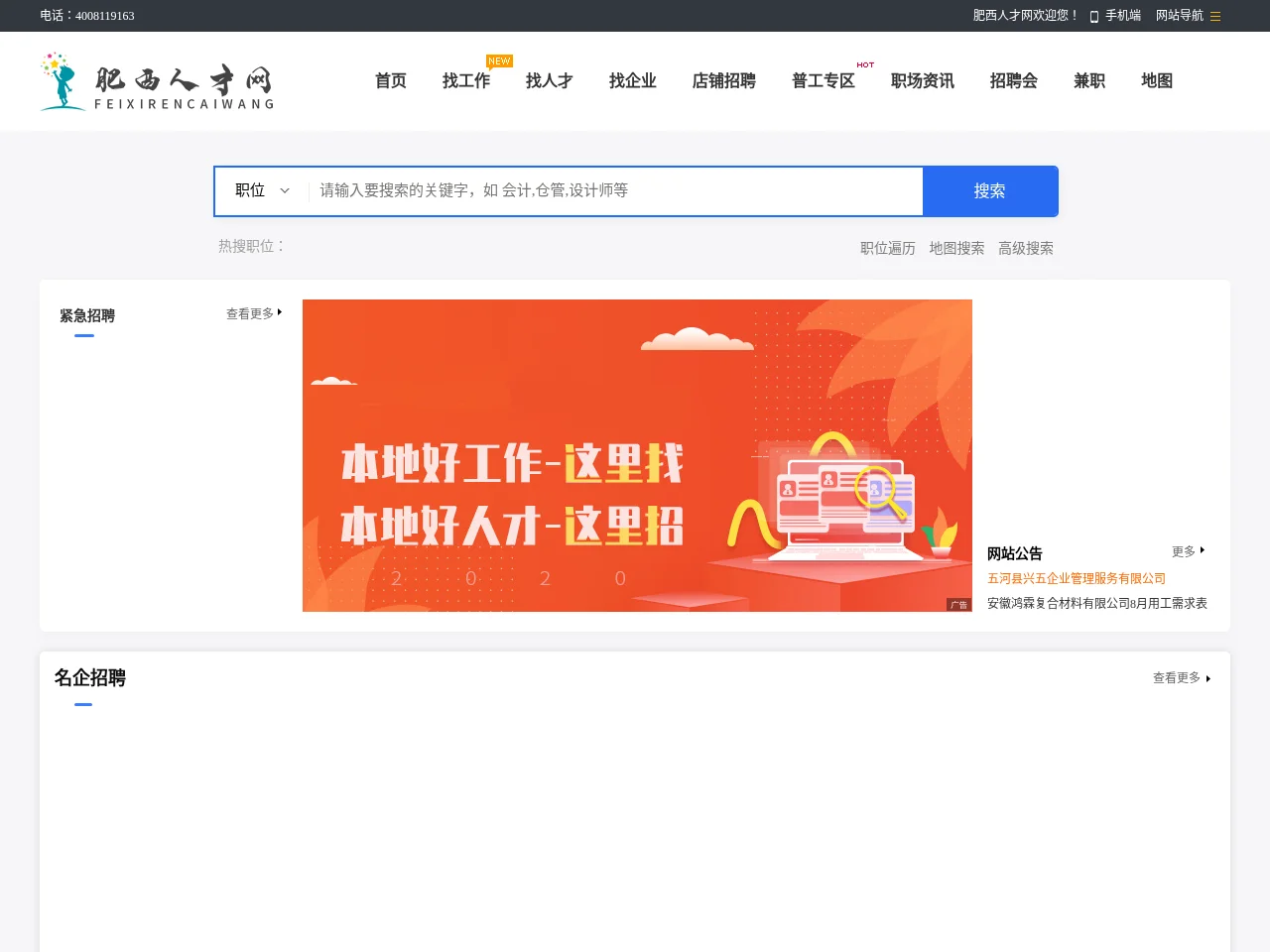Image resolution: width=1270 pixels, height=952 pixels.
Task: Click the 地图搜索 link
Action: 956,248
